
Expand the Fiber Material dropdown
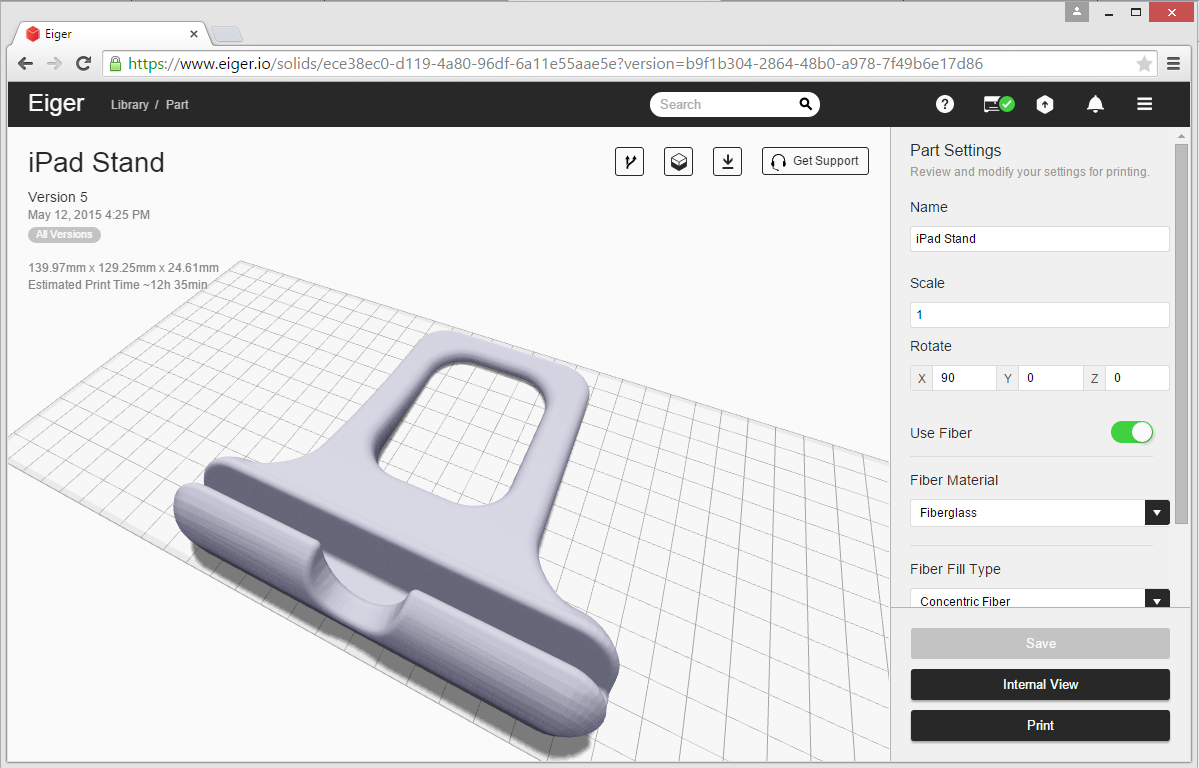click(1156, 513)
